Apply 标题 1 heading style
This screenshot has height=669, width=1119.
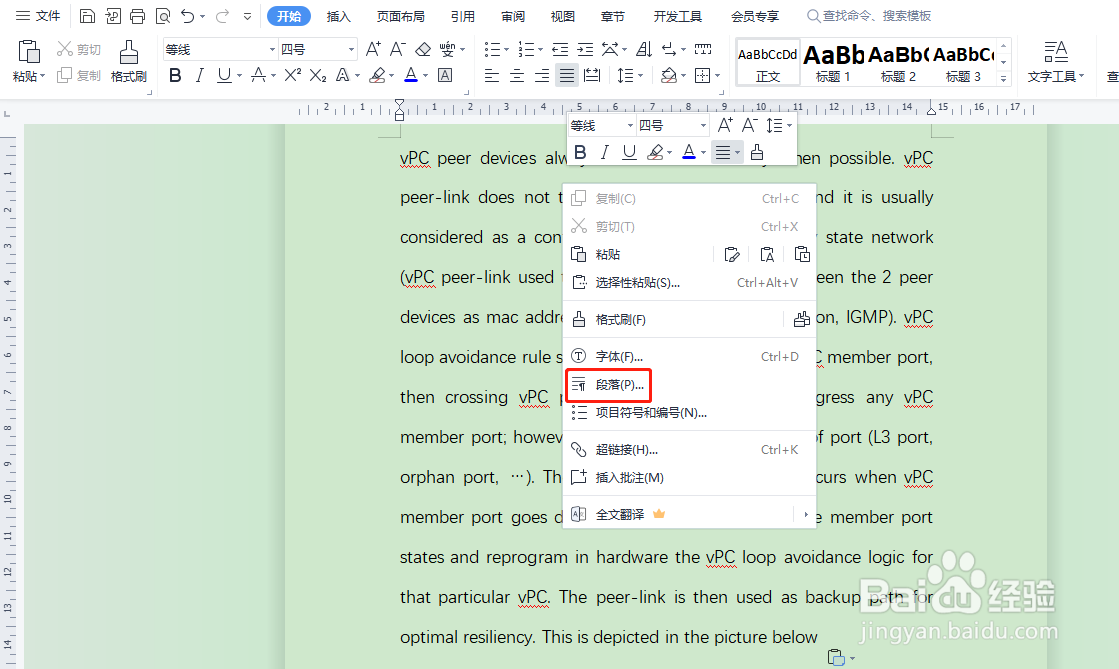click(834, 63)
